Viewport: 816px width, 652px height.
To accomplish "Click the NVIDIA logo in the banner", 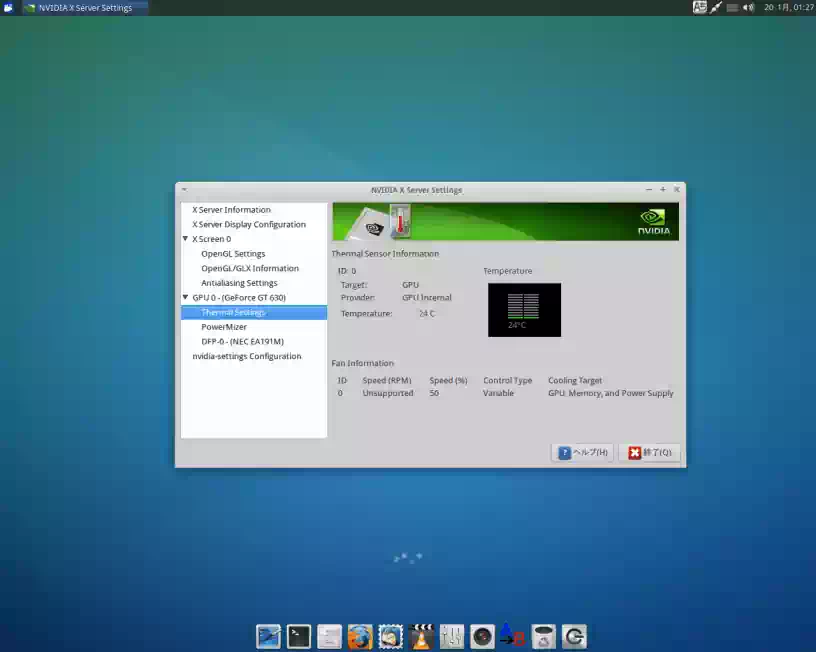I will click(654, 222).
